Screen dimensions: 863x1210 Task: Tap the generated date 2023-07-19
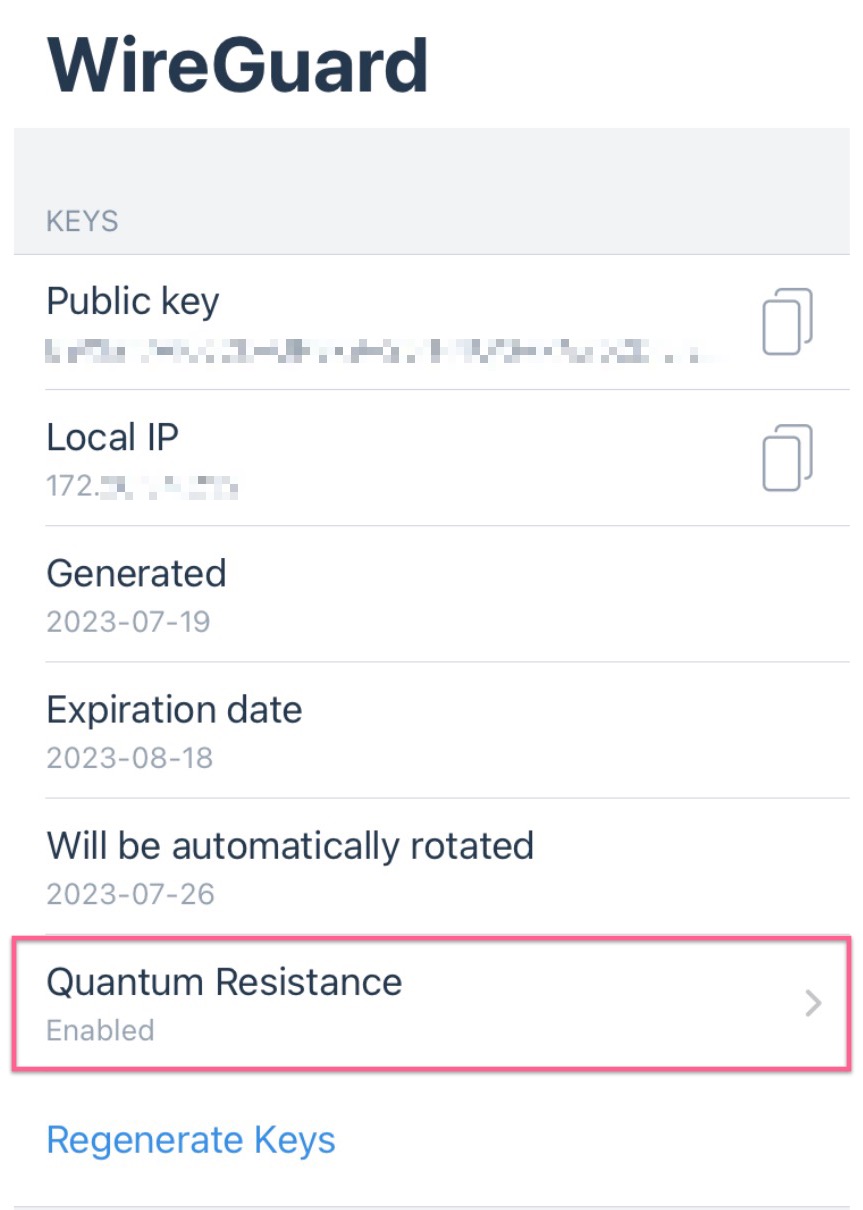(129, 622)
